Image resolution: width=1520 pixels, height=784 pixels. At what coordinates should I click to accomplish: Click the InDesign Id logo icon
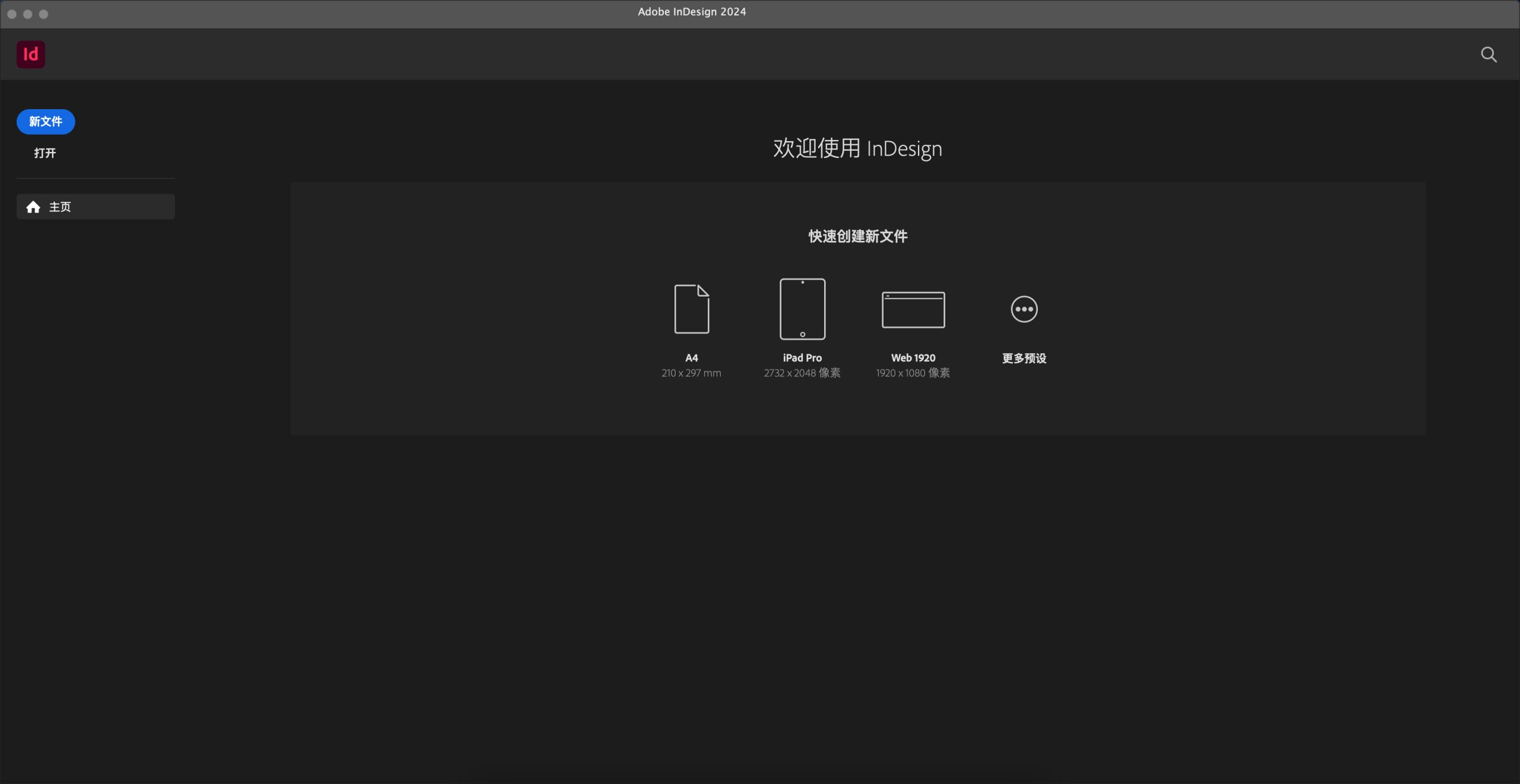click(x=31, y=55)
